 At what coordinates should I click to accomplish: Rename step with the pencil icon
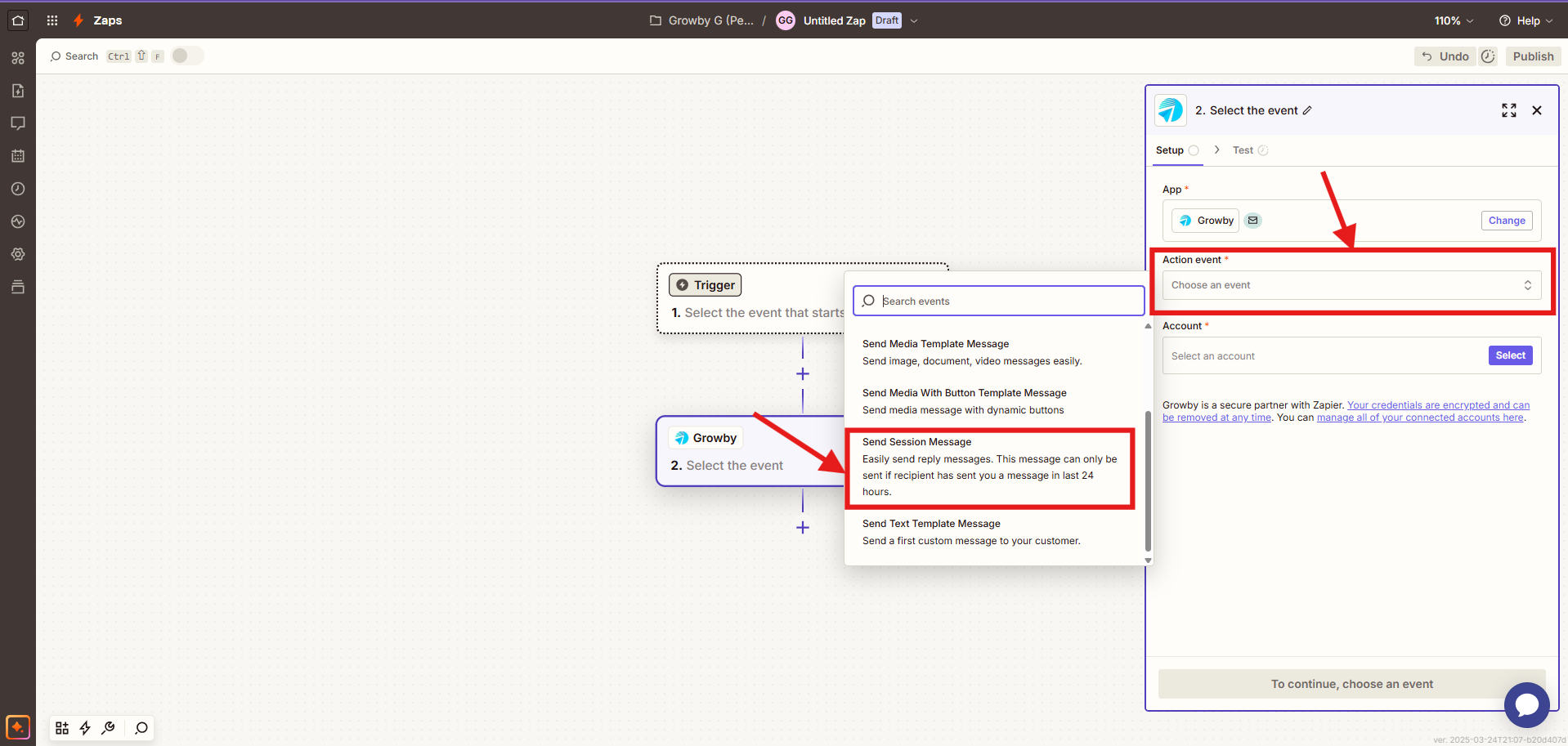tap(1307, 110)
